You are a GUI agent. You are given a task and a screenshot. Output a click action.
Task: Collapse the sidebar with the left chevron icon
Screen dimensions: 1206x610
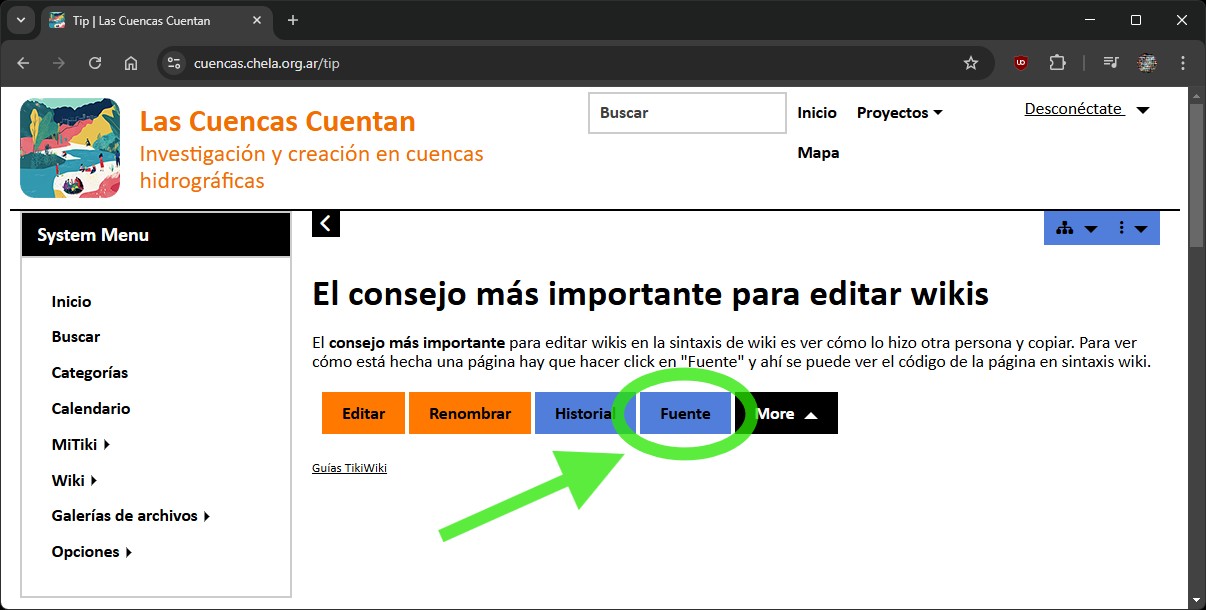pyautogui.click(x=326, y=223)
